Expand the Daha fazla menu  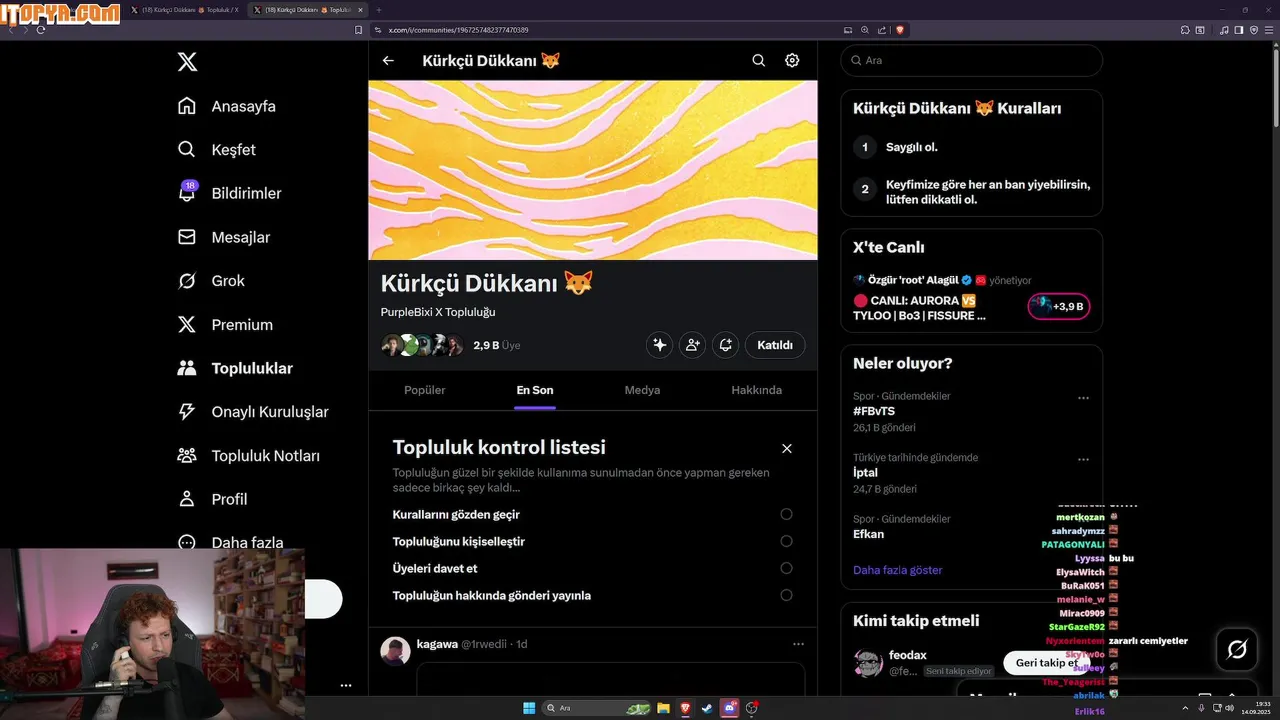(x=230, y=542)
